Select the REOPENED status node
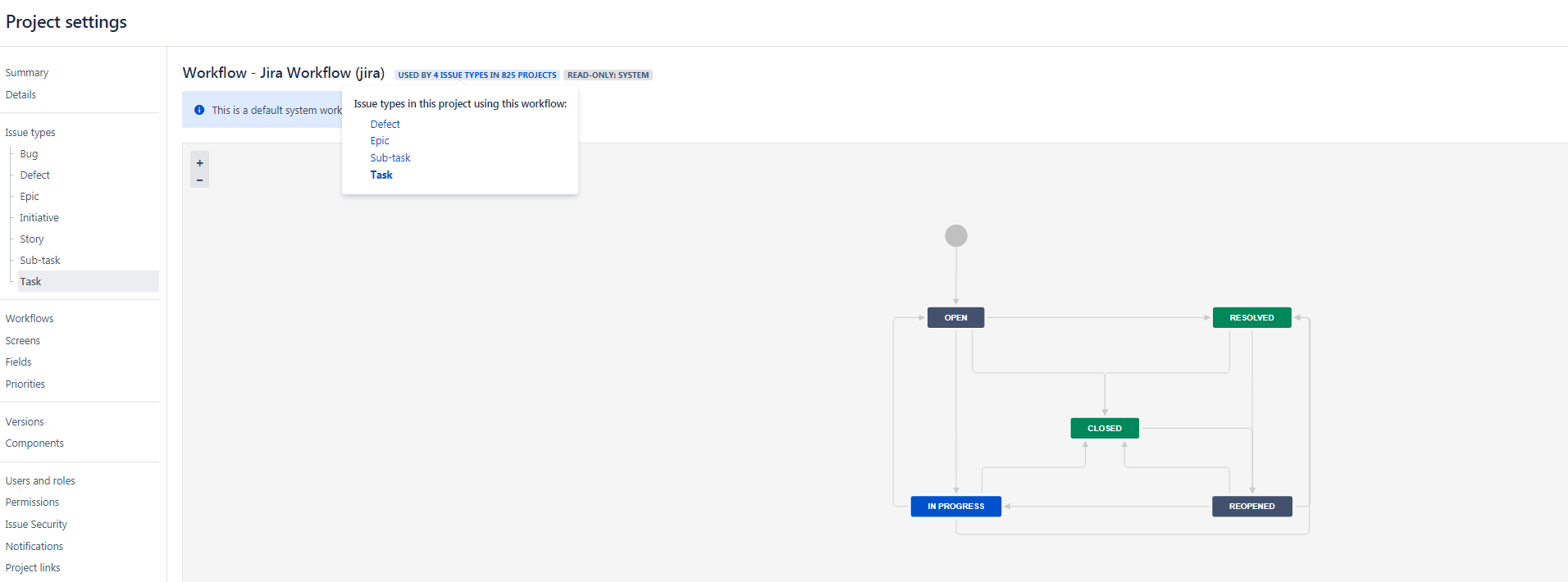 tap(1252, 507)
